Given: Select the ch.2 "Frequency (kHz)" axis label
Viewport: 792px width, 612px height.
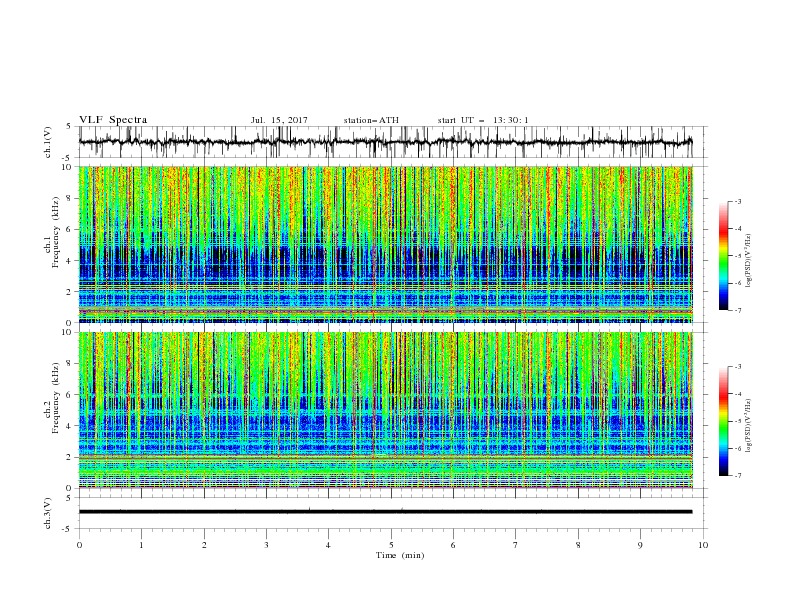Looking at the screenshot, I should coord(55,398).
